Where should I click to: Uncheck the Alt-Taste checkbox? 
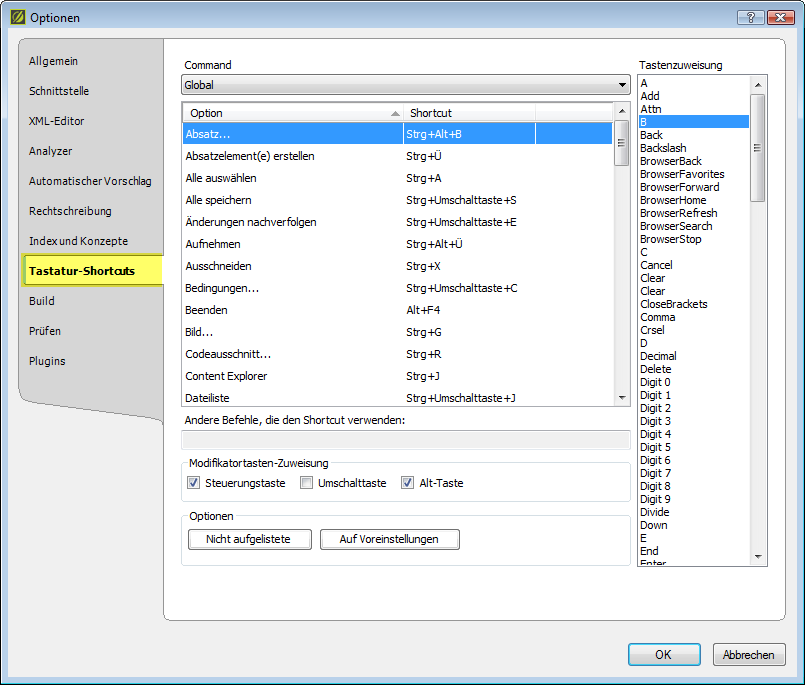pyautogui.click(x=407, y=483)
